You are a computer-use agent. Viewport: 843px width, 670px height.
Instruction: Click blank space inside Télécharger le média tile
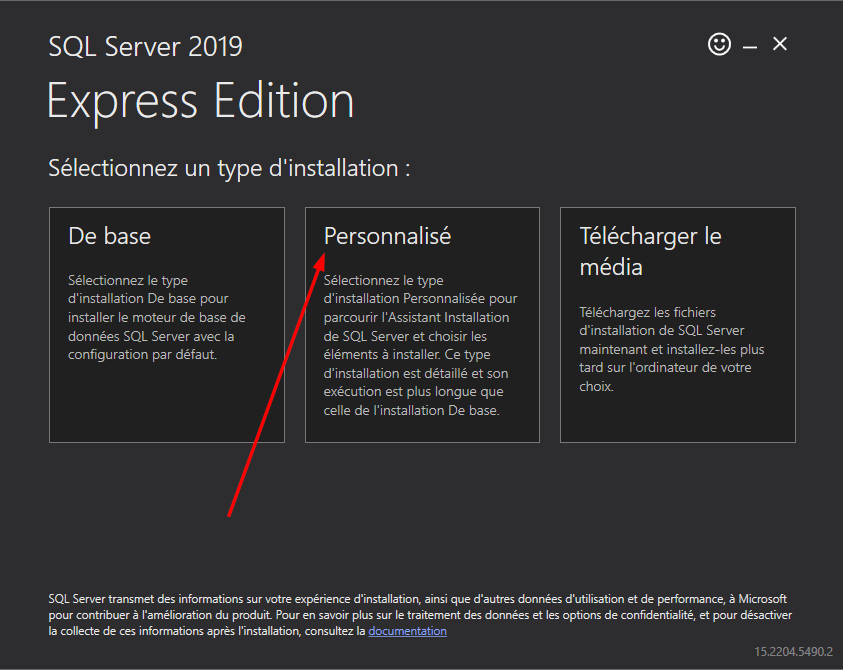pyautogui.click(x=677, y=418)
